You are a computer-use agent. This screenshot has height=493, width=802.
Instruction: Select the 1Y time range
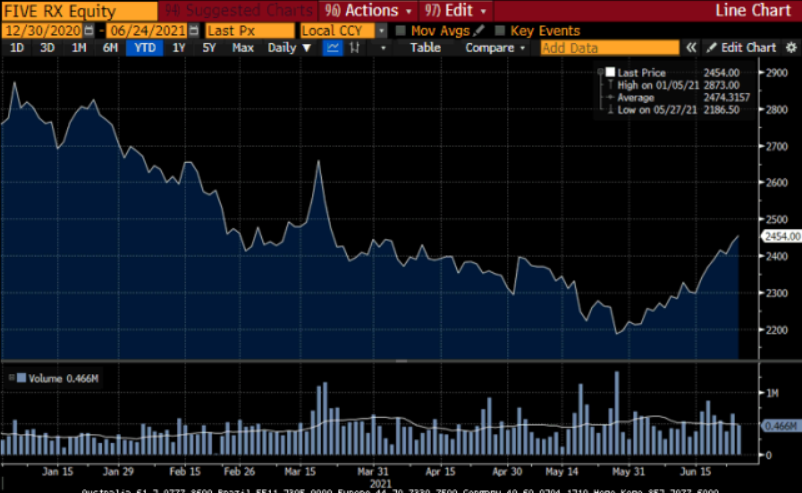pyautogui.click(x=179, y=48)
